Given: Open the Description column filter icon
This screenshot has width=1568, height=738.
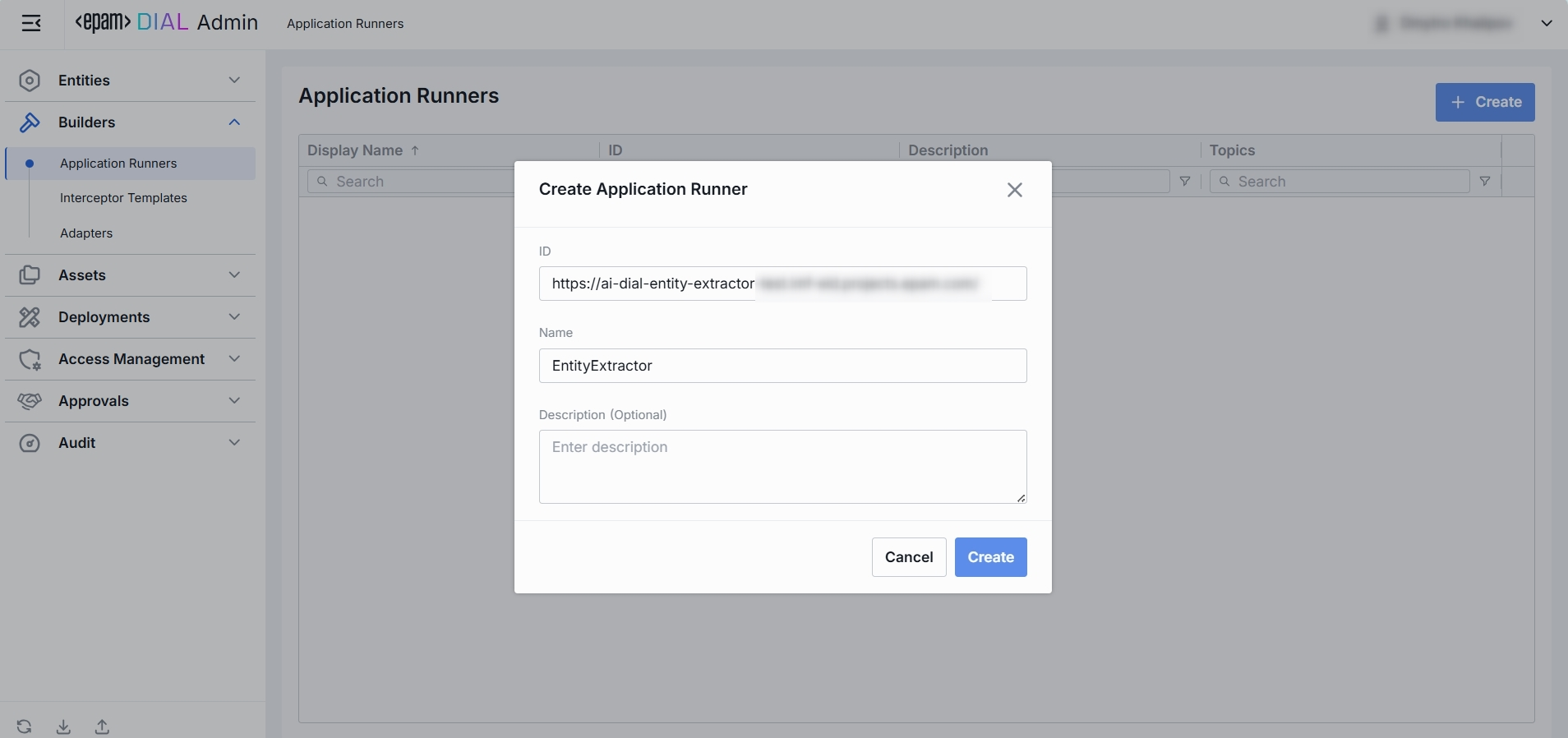Looking at the screenshot, I should click(x=1185, y=182).
